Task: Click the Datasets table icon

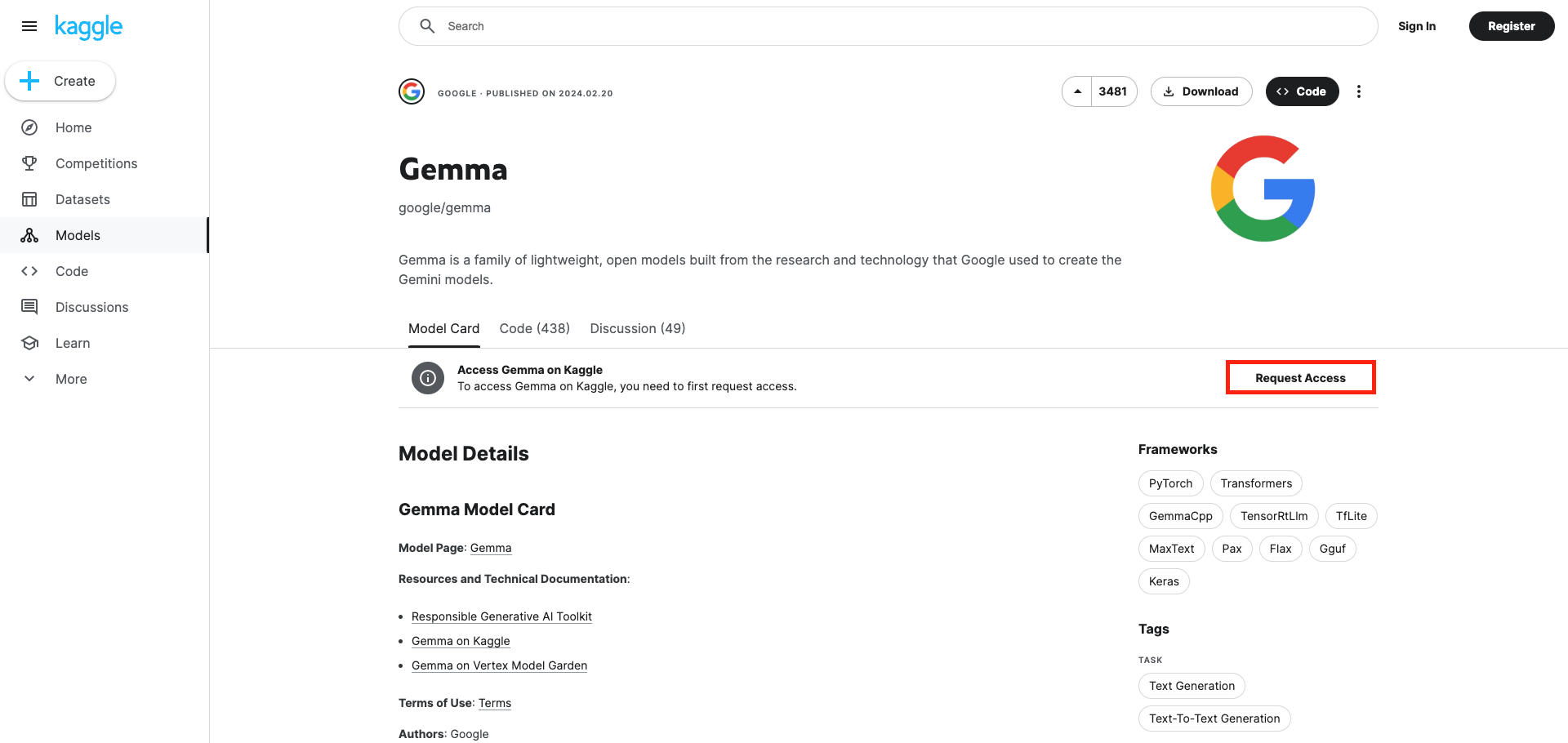Action: [29, 199]
